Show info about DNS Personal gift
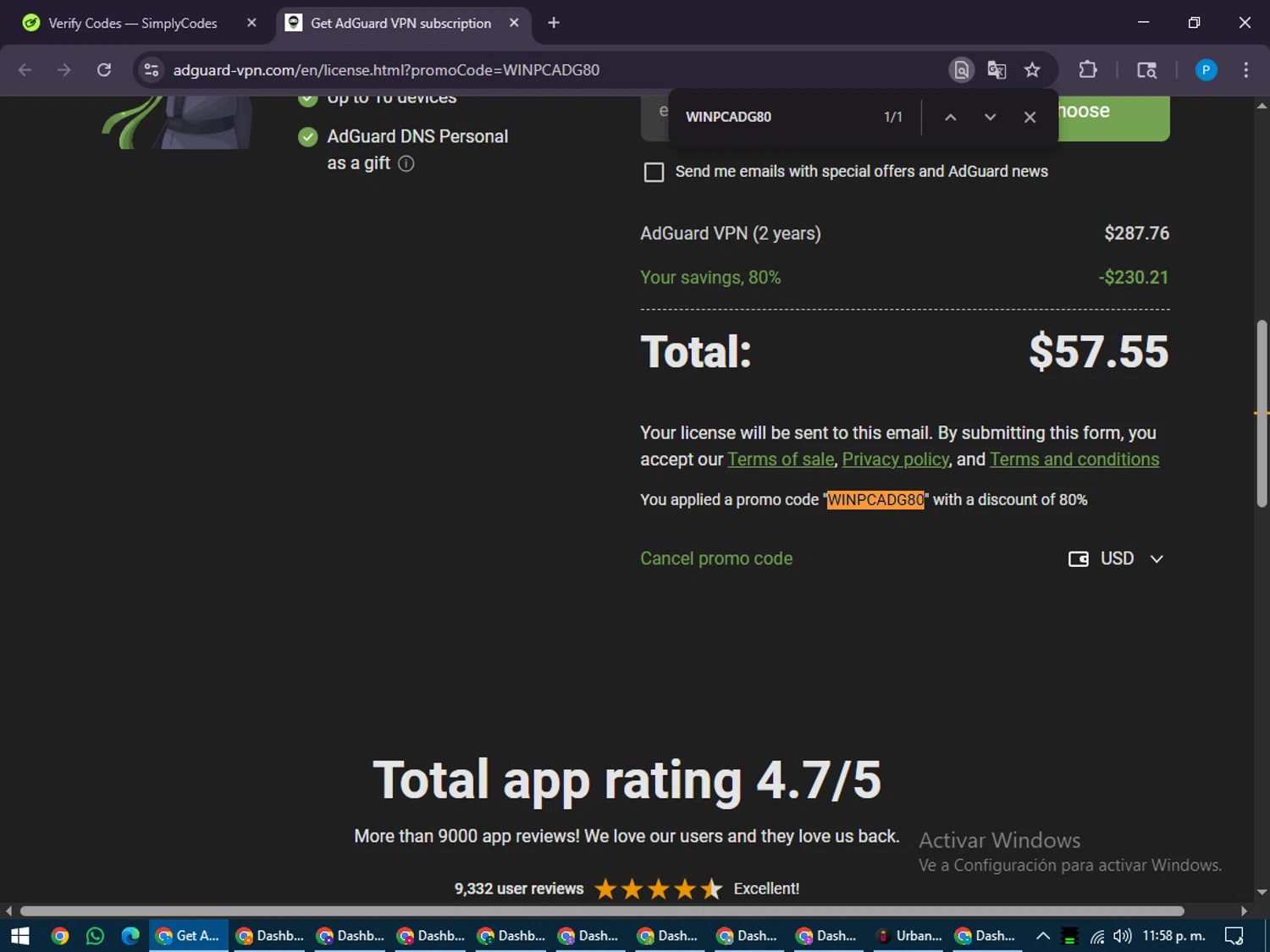 (406, 163)
